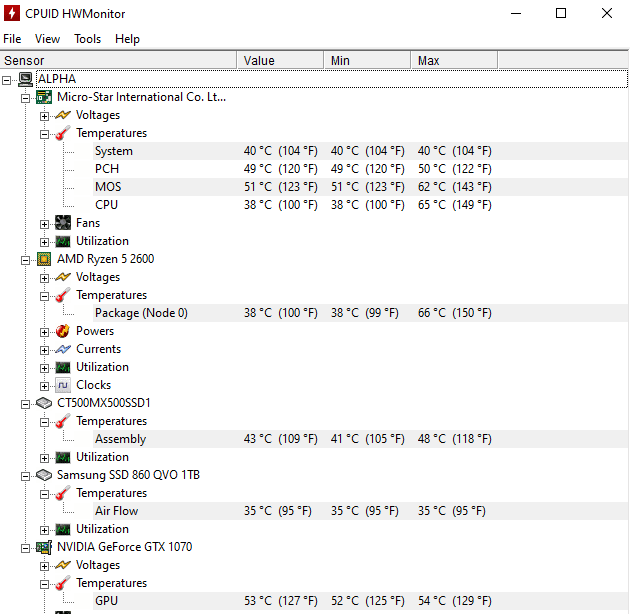Viewport: 630px width, 614px height.
Task: Expand the Clocks node
Action: (44, 386)
